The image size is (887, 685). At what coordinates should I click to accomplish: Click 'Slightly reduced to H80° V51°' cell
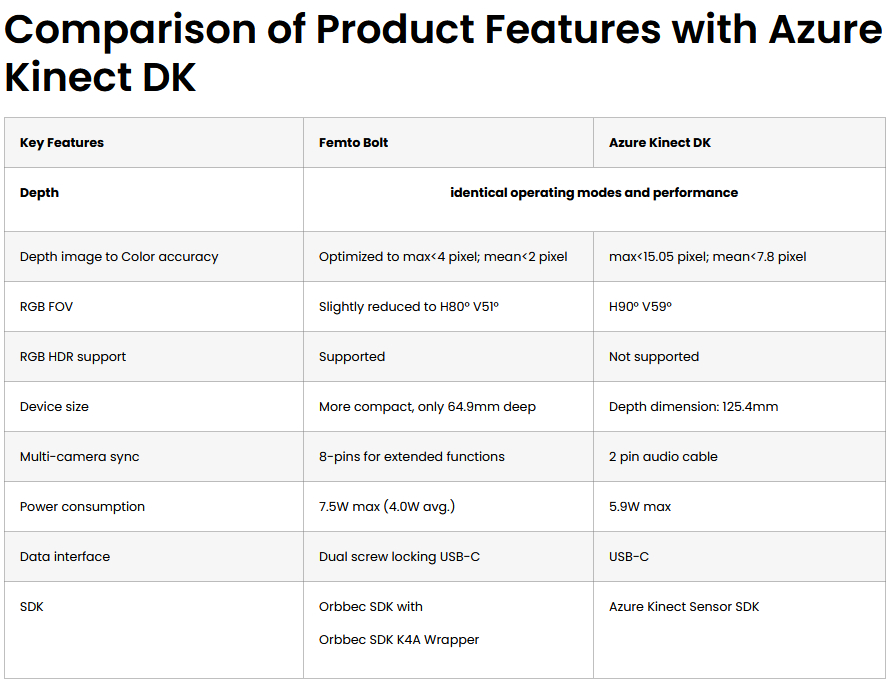click(409, 307)
